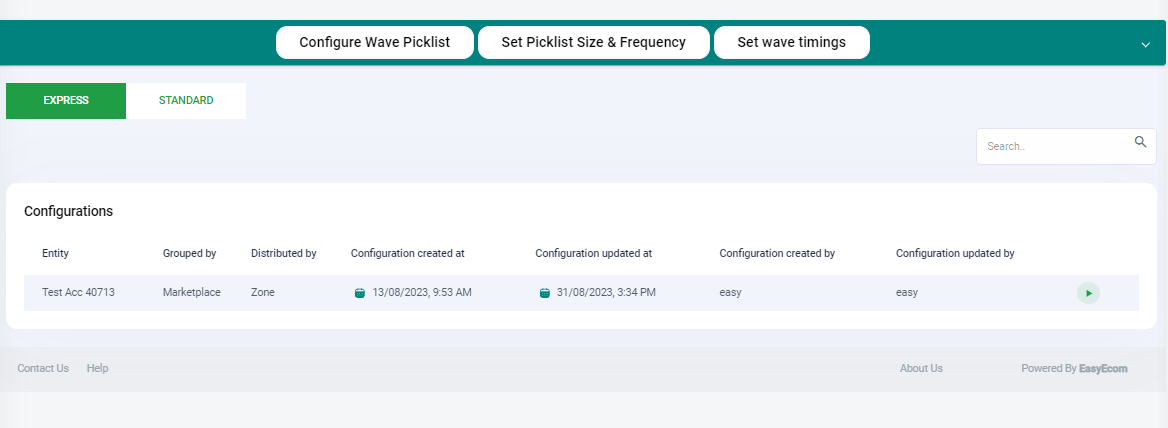Switch to the EXPRESS tab
The width and height of the screenshot is (1168, 428).
tap(66, 100)
